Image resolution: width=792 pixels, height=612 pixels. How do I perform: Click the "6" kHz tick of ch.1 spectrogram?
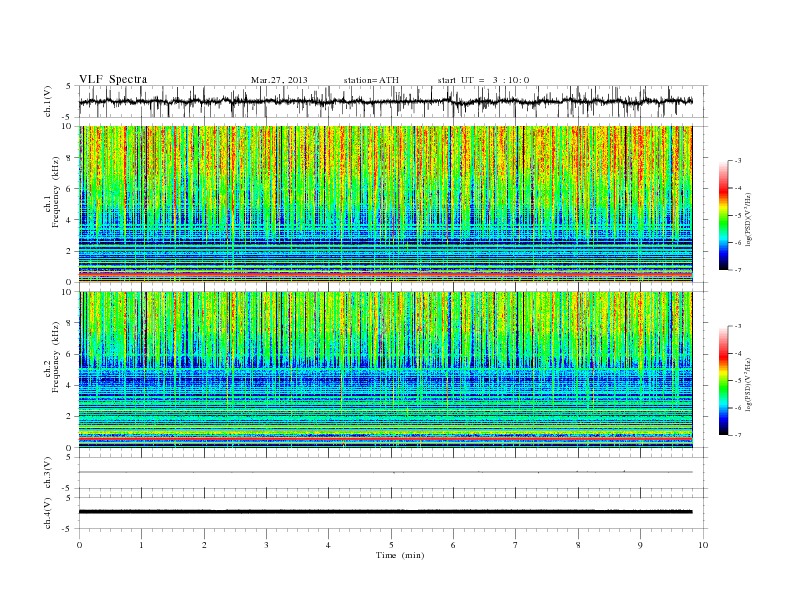tap(70, 189)
